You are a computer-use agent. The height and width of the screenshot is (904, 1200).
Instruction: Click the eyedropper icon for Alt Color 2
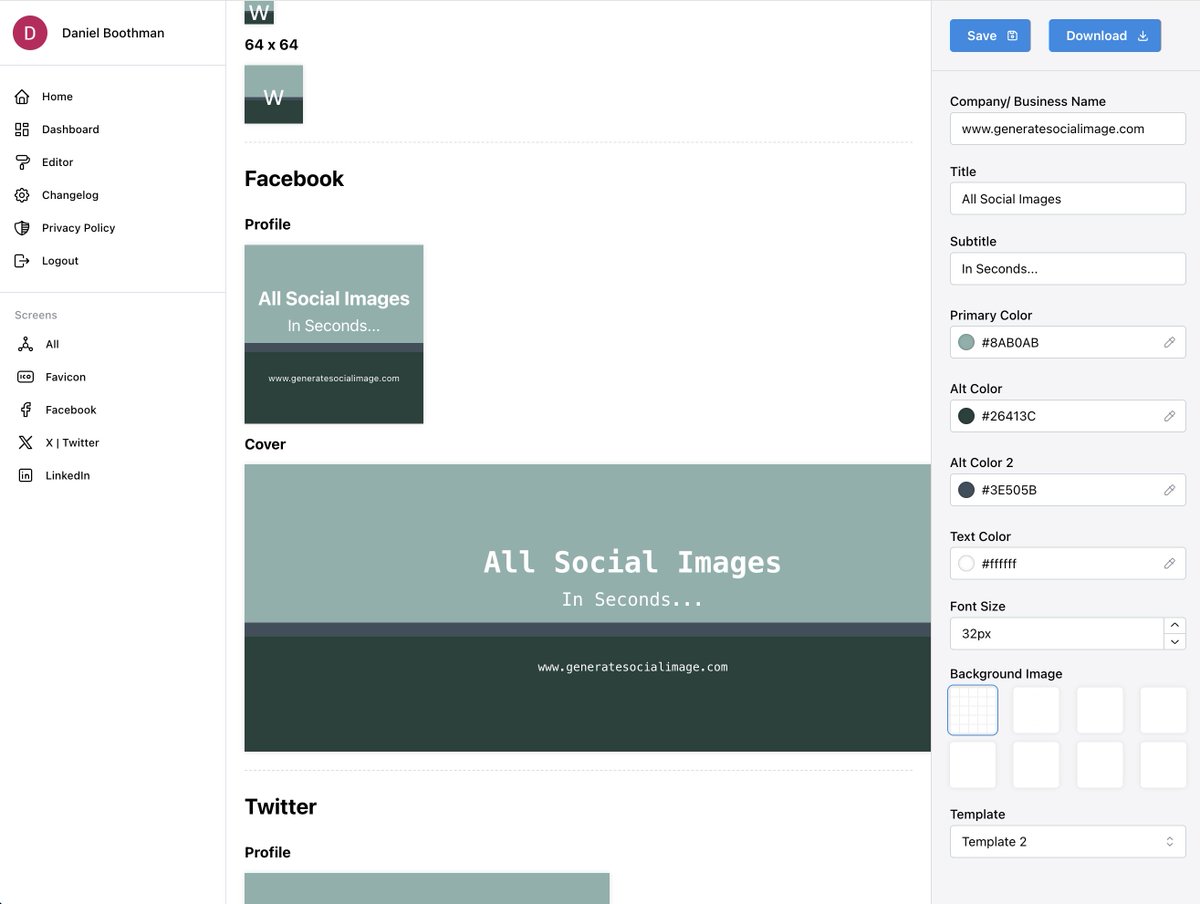[x=1169, y=490]
